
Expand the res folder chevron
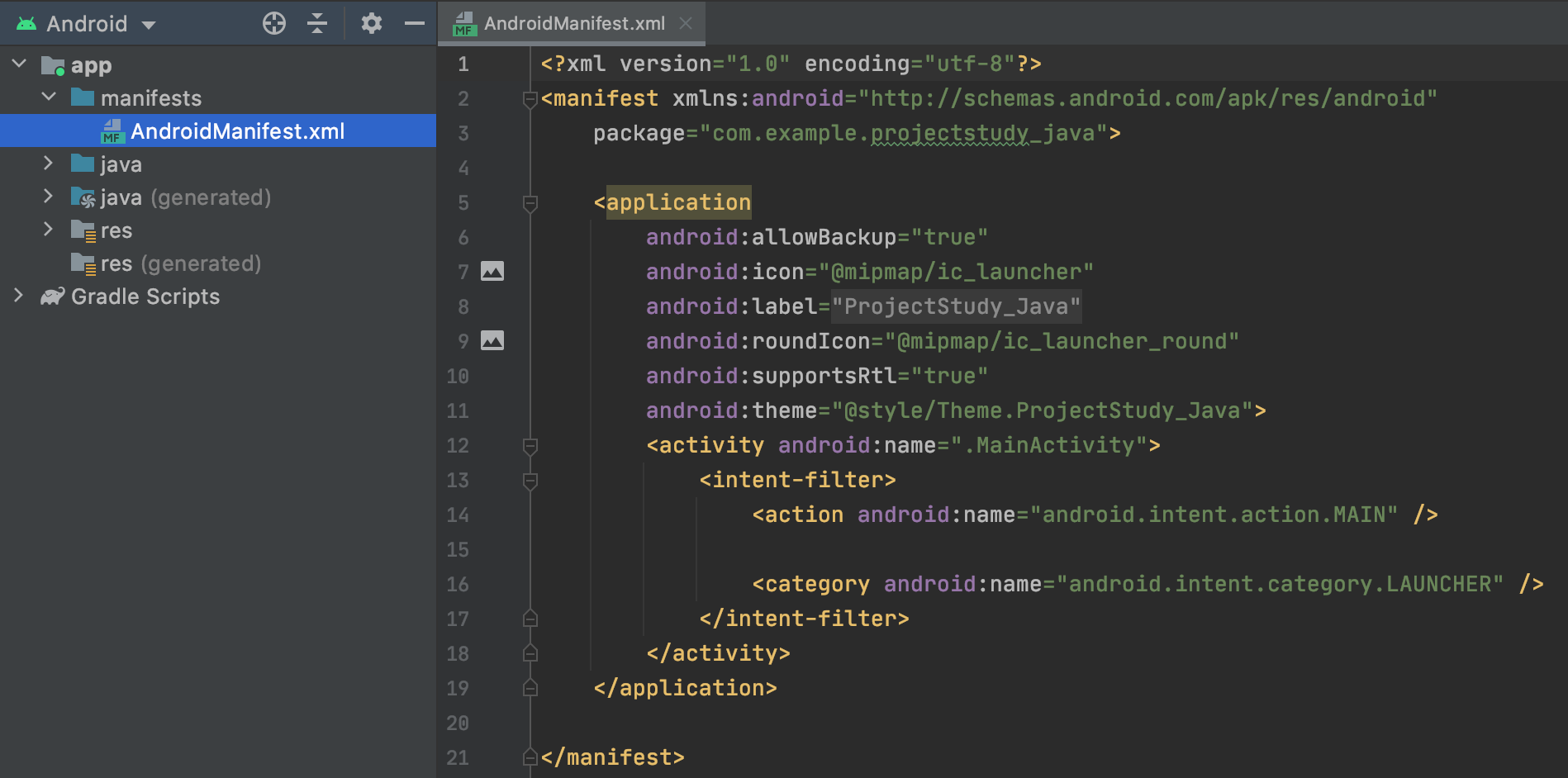(49, 229)
